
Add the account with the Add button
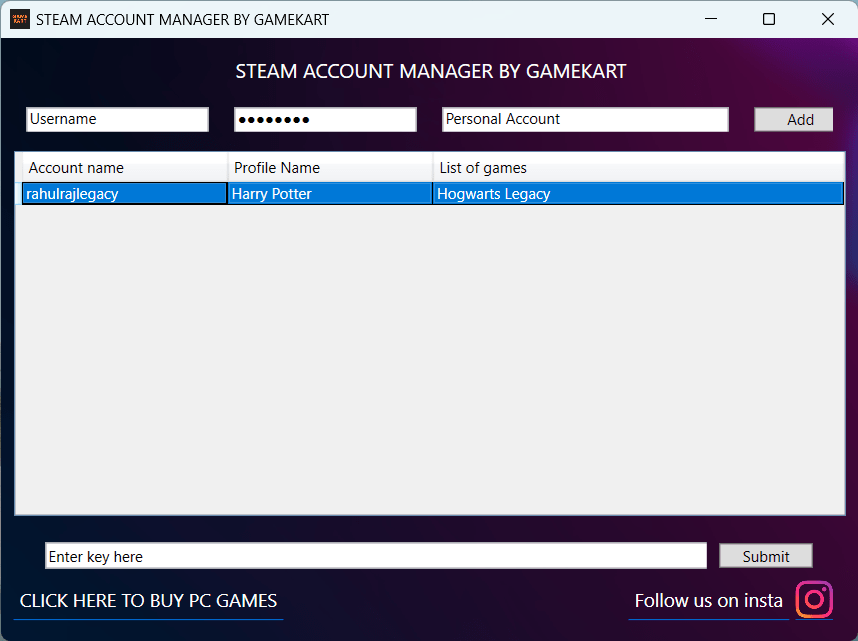coord(793,119)
